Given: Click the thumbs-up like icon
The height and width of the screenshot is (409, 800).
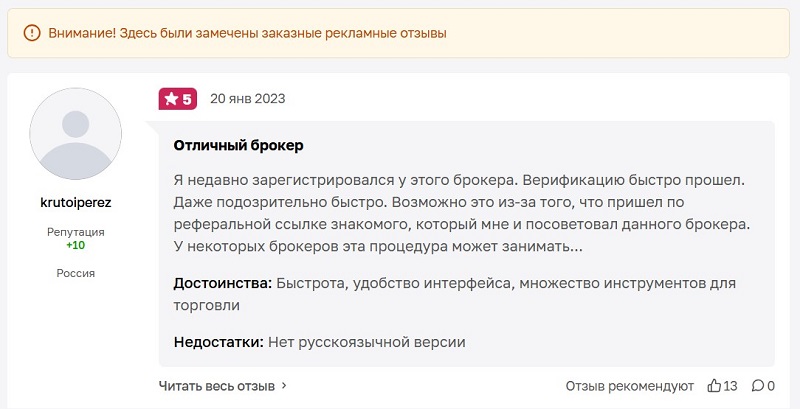Looking at the screenshot, I should click(x=713, y=385).
